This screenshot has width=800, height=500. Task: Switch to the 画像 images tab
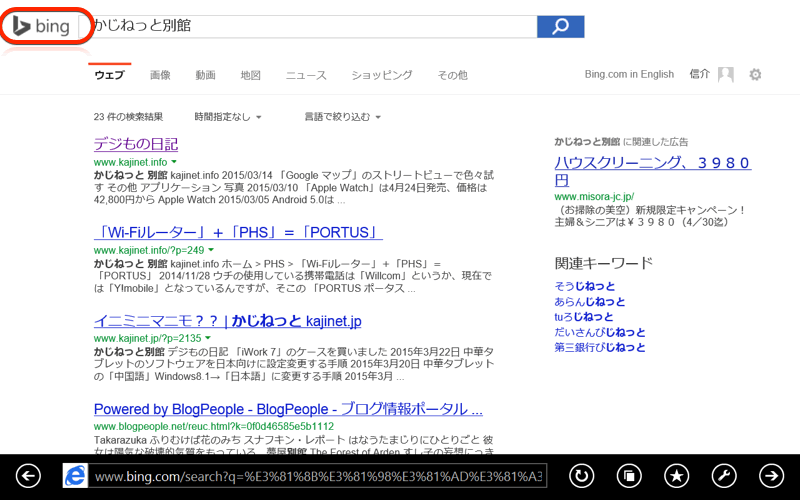coord(160,75)
